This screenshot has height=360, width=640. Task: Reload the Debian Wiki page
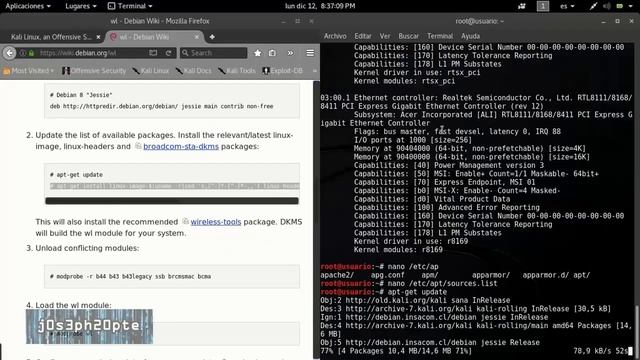pos(168,53)
